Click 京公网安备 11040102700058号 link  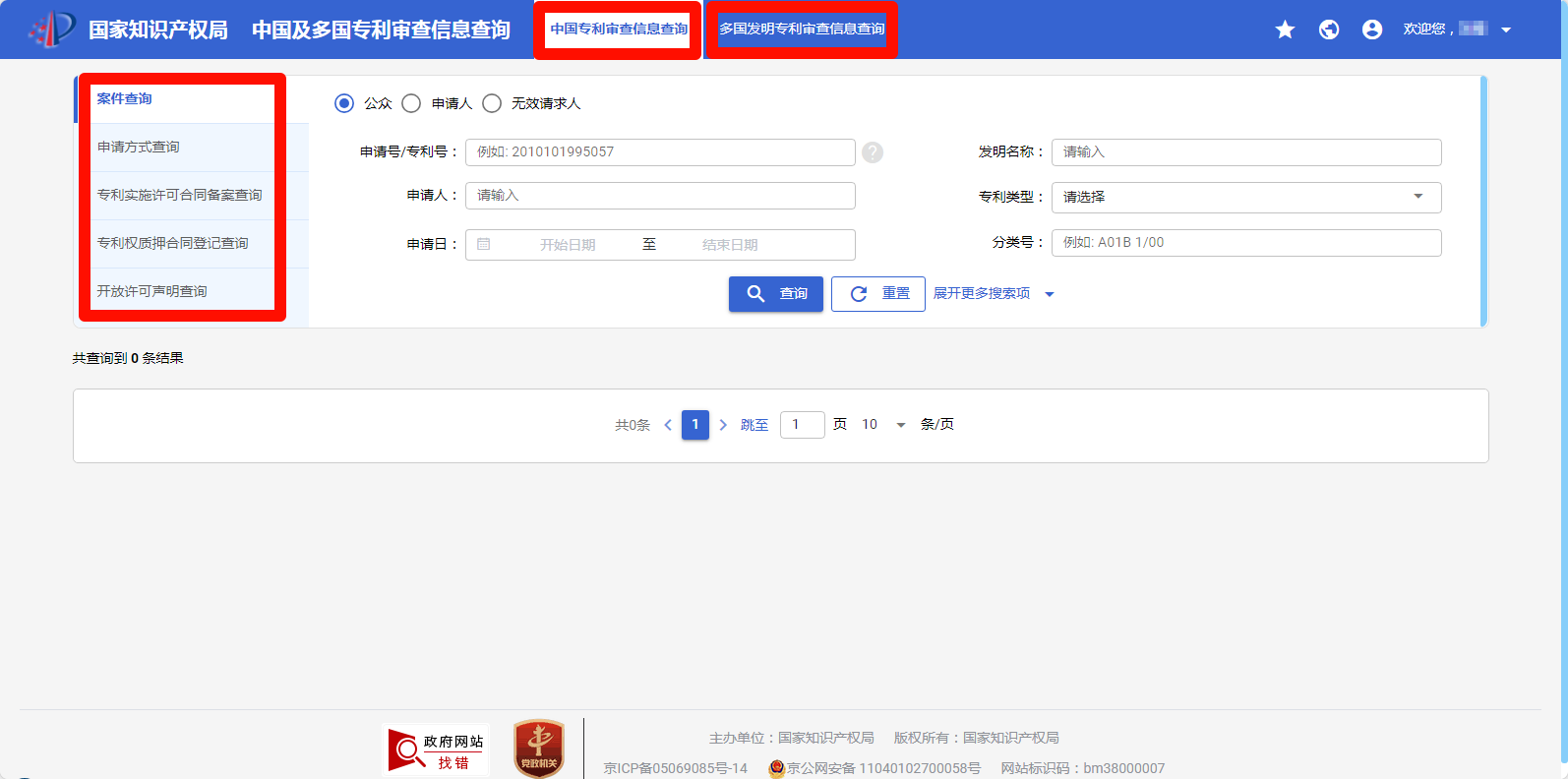(x=883, y=768)
